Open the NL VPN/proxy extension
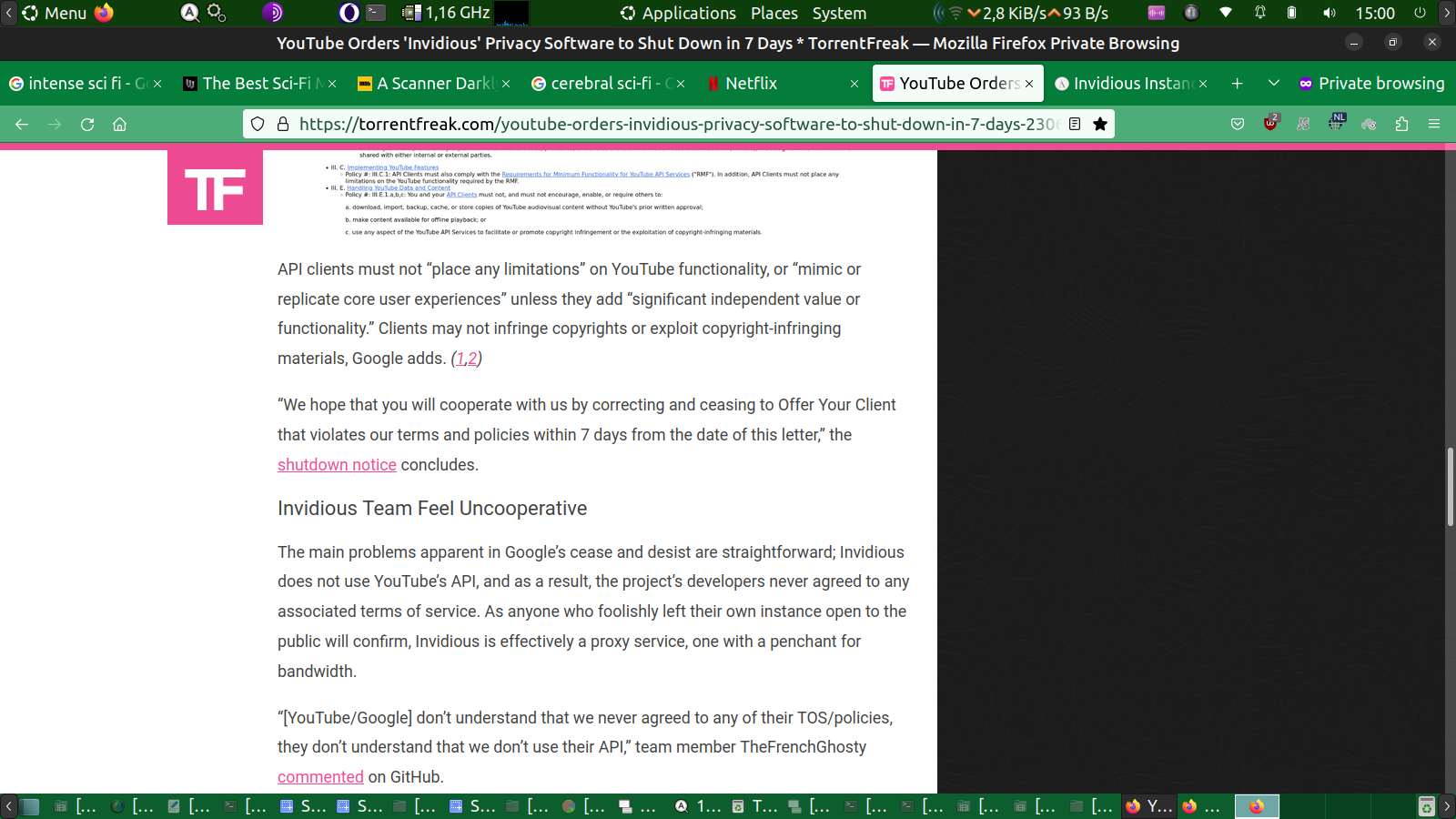 pos(1336,122)
